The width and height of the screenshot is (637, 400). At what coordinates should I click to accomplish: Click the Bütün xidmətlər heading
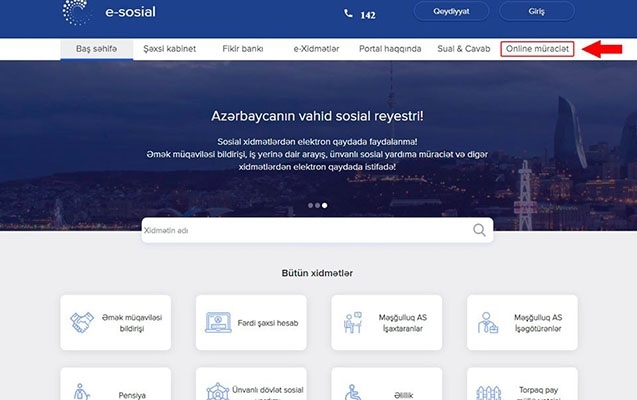coord(317,273)
